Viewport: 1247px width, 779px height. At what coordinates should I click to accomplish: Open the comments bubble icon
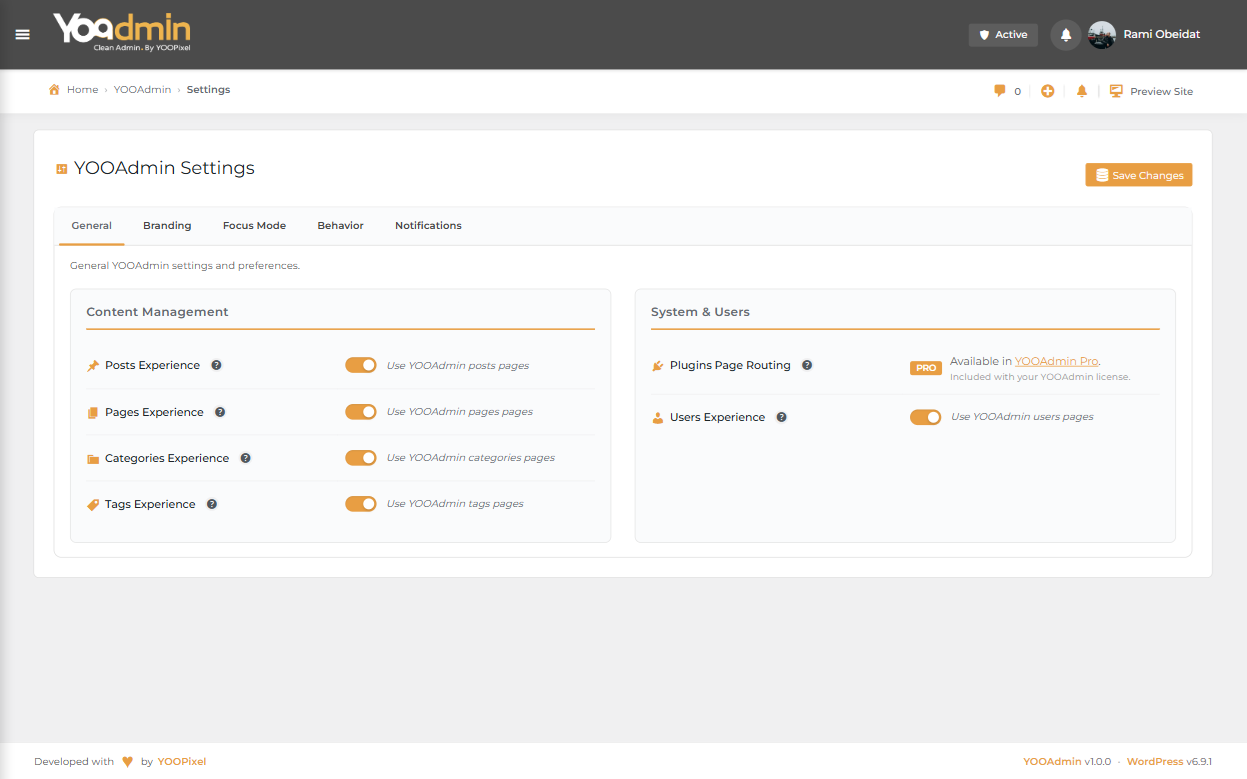[999, 91]
